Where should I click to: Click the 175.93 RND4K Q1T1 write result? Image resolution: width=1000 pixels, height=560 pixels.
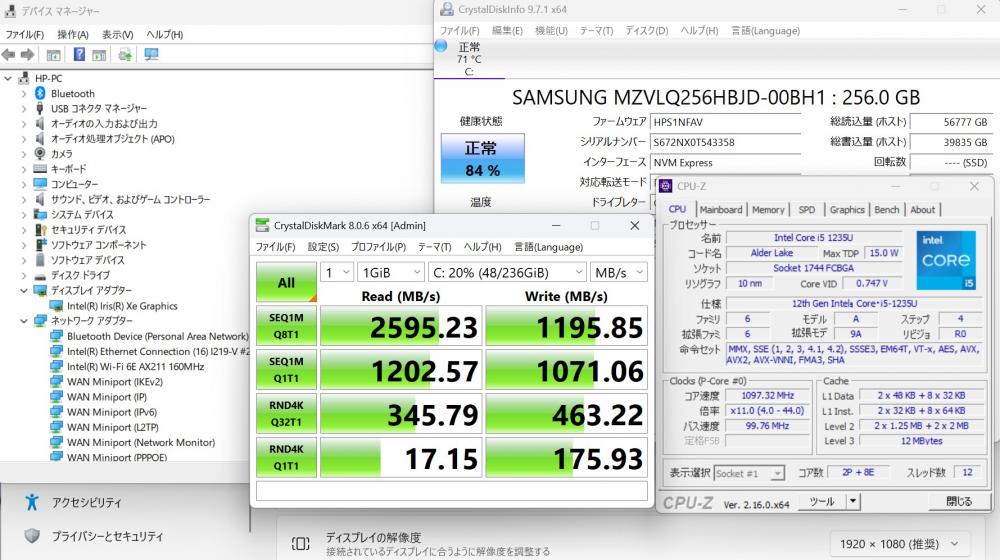[566, 458]
